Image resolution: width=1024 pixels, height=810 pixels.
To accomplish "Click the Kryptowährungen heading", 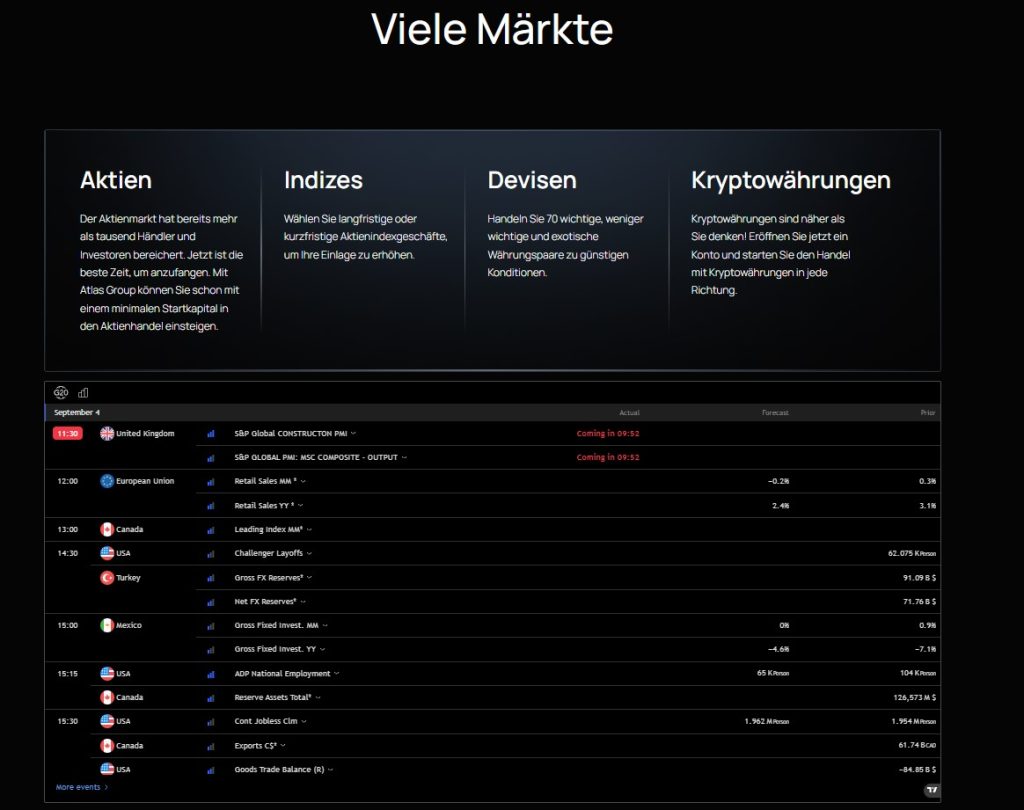I will click(x=790, y=181).
